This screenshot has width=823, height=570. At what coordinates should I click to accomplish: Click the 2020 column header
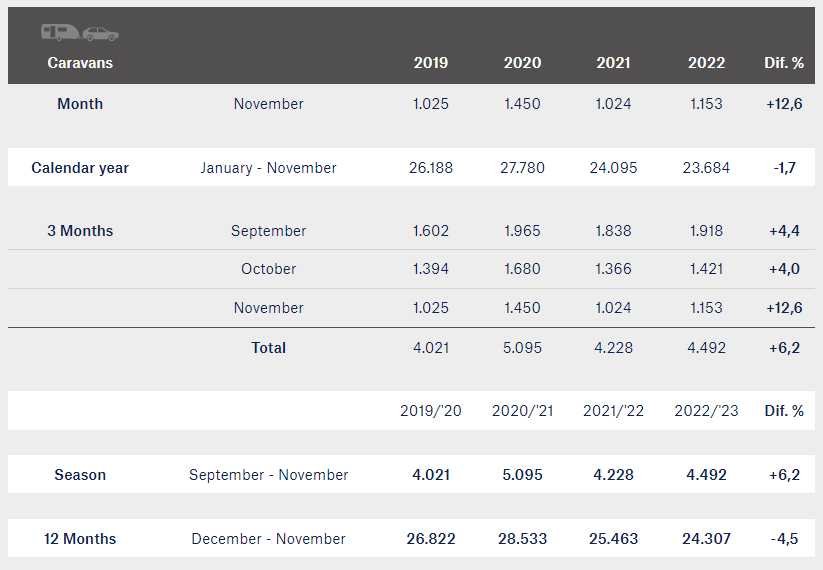tap(522, 63)
